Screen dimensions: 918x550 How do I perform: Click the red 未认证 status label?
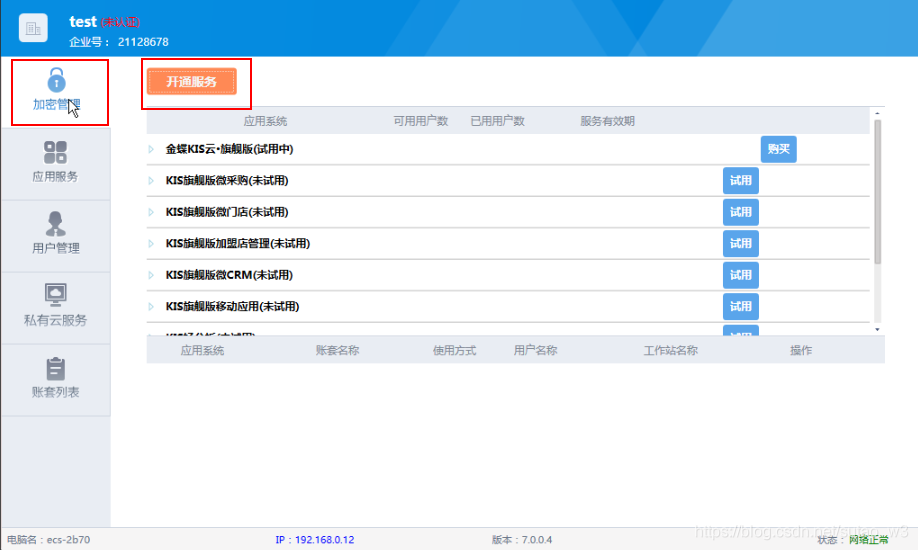120,22
